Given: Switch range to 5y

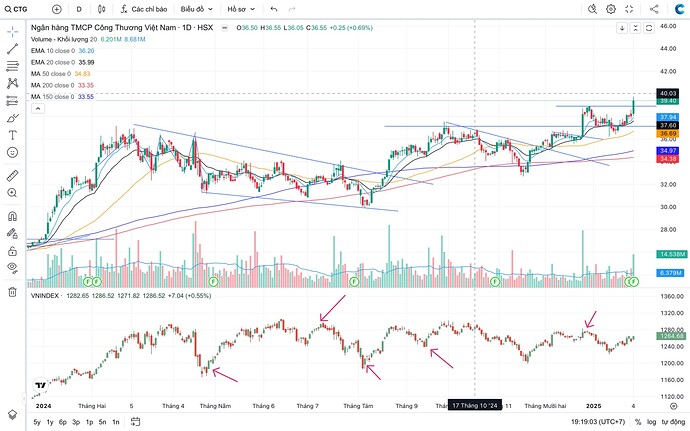Looking at the screenshot, I should pyautogui.click(x=37, y=422).
